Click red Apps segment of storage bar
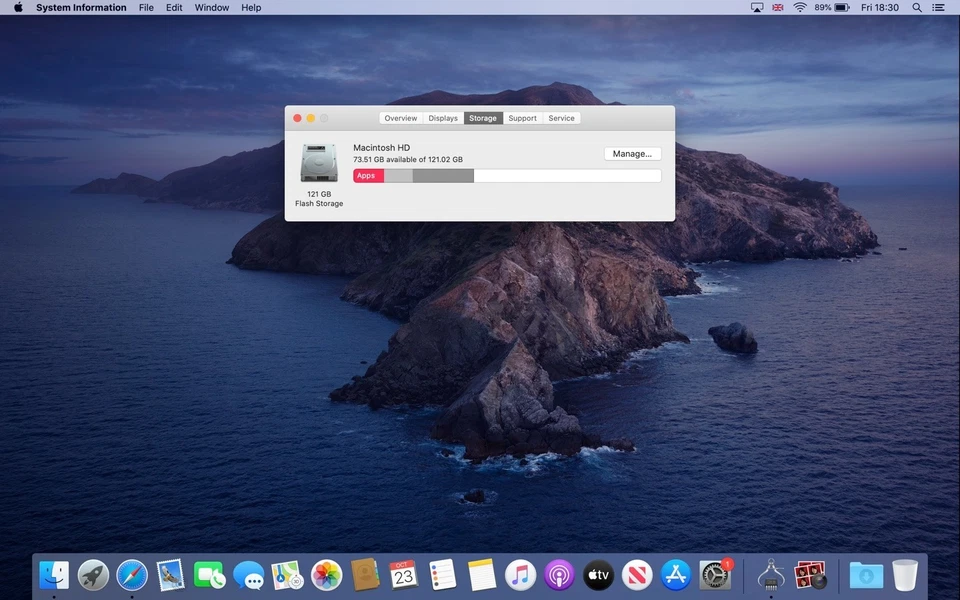The image size is (960, 600). (369, 176)
